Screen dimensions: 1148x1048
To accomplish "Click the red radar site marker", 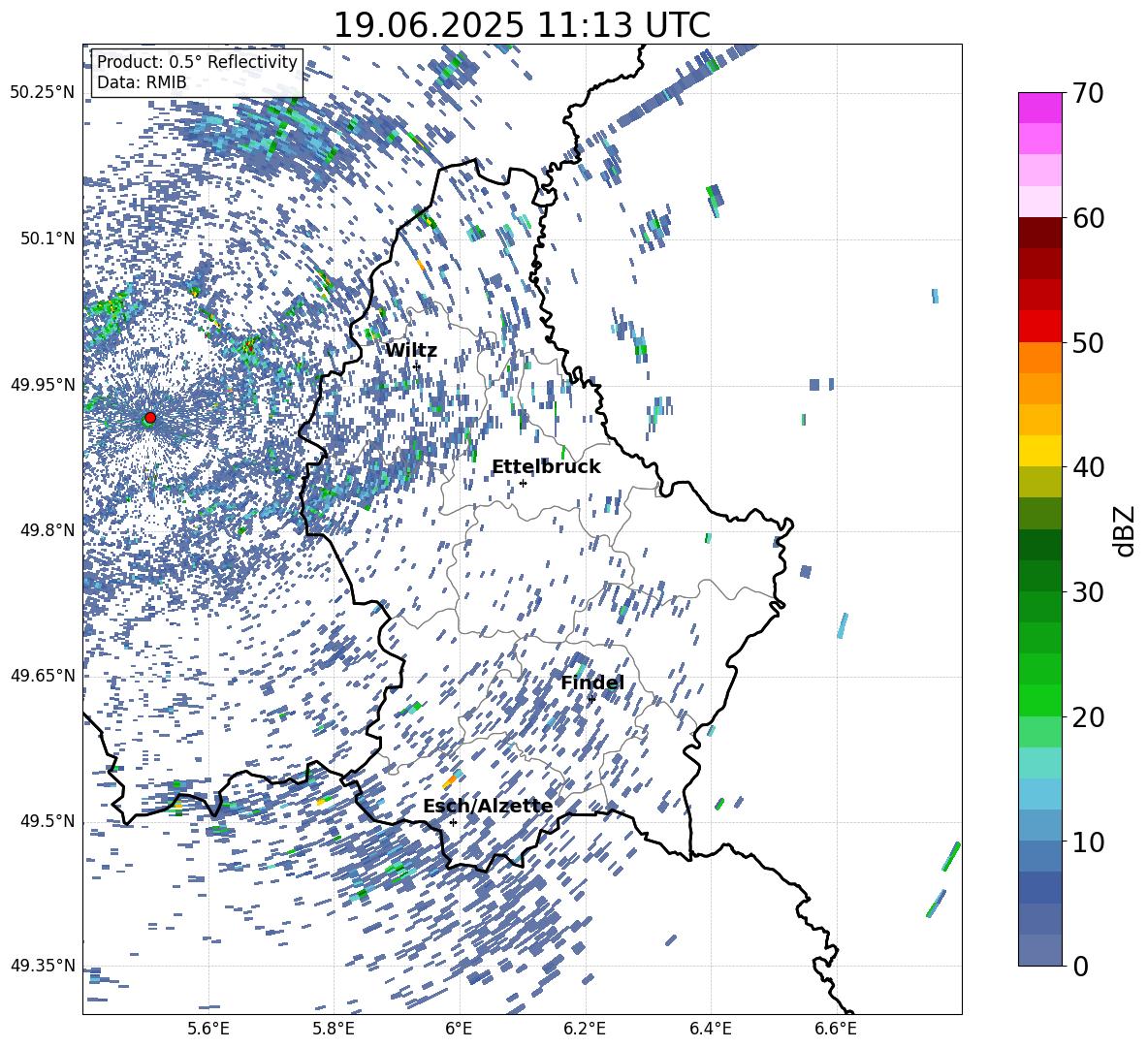I will pos(150,417).
